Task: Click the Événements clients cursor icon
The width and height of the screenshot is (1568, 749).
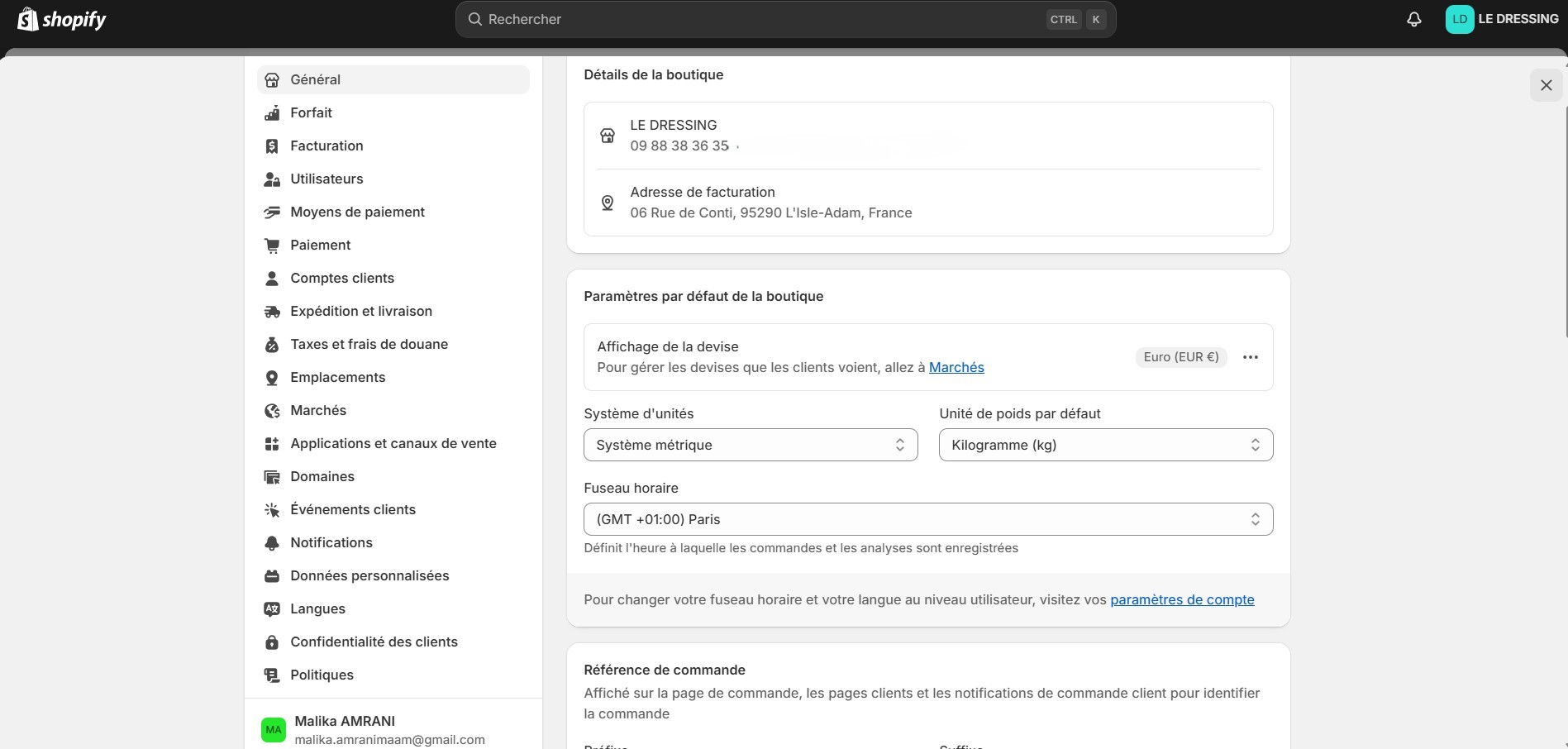Action: 272,510
